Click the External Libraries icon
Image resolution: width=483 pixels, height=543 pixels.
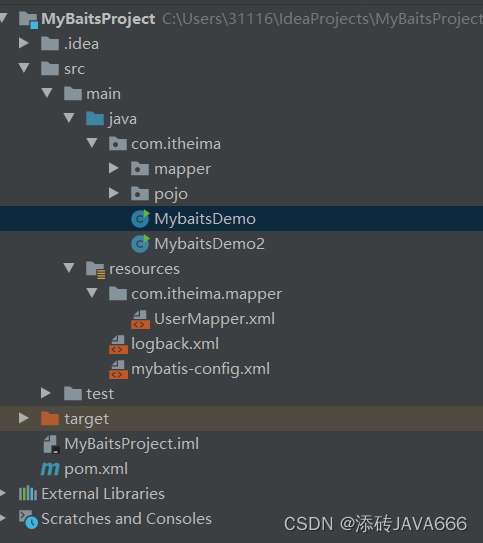point(28,493)
